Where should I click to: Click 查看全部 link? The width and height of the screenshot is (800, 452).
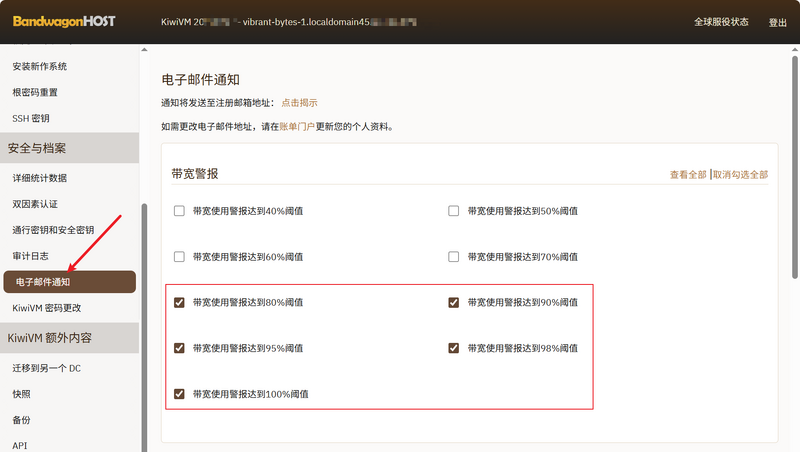pyautogui.click(x=688, y=175)
